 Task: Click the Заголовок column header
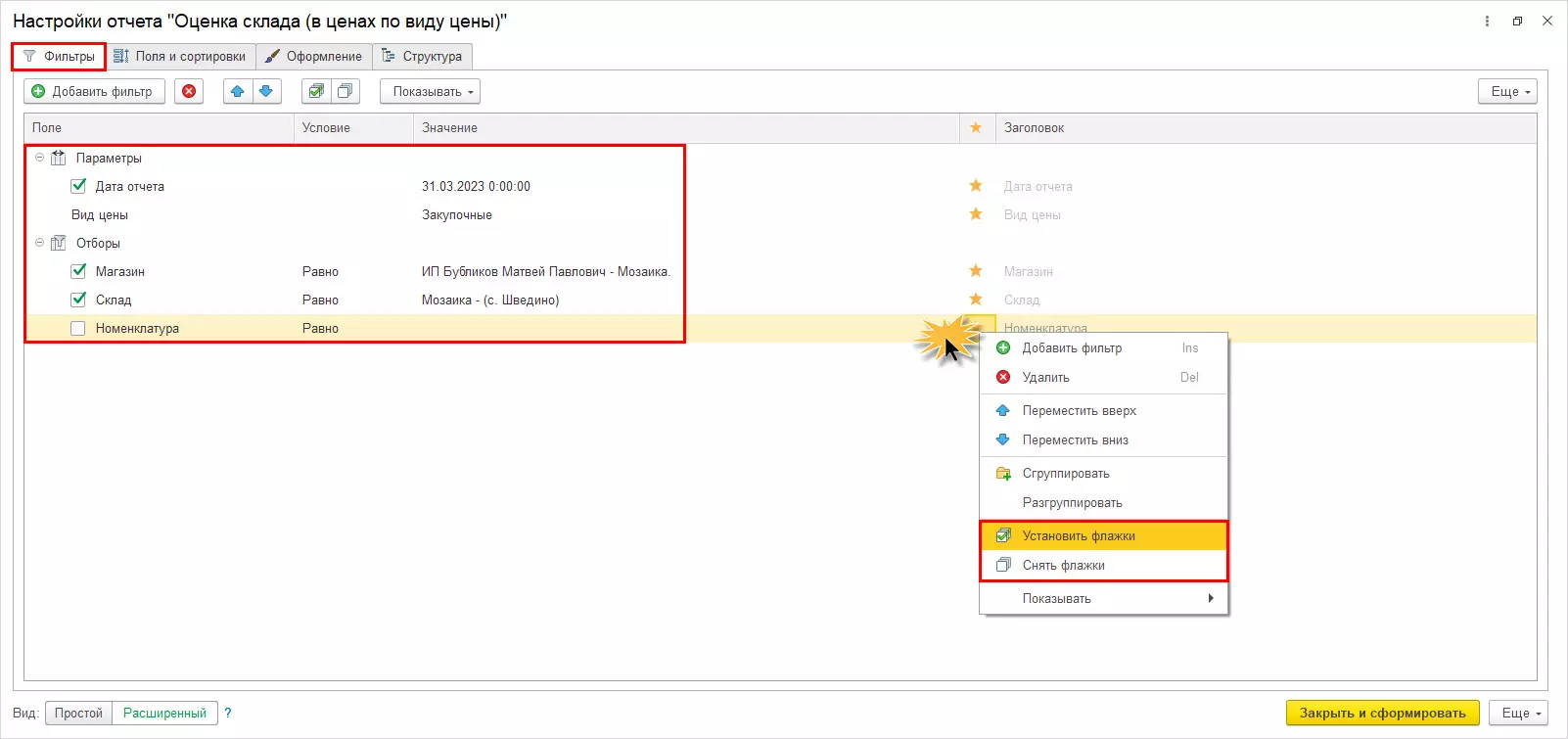click(x=1266, y=127)
